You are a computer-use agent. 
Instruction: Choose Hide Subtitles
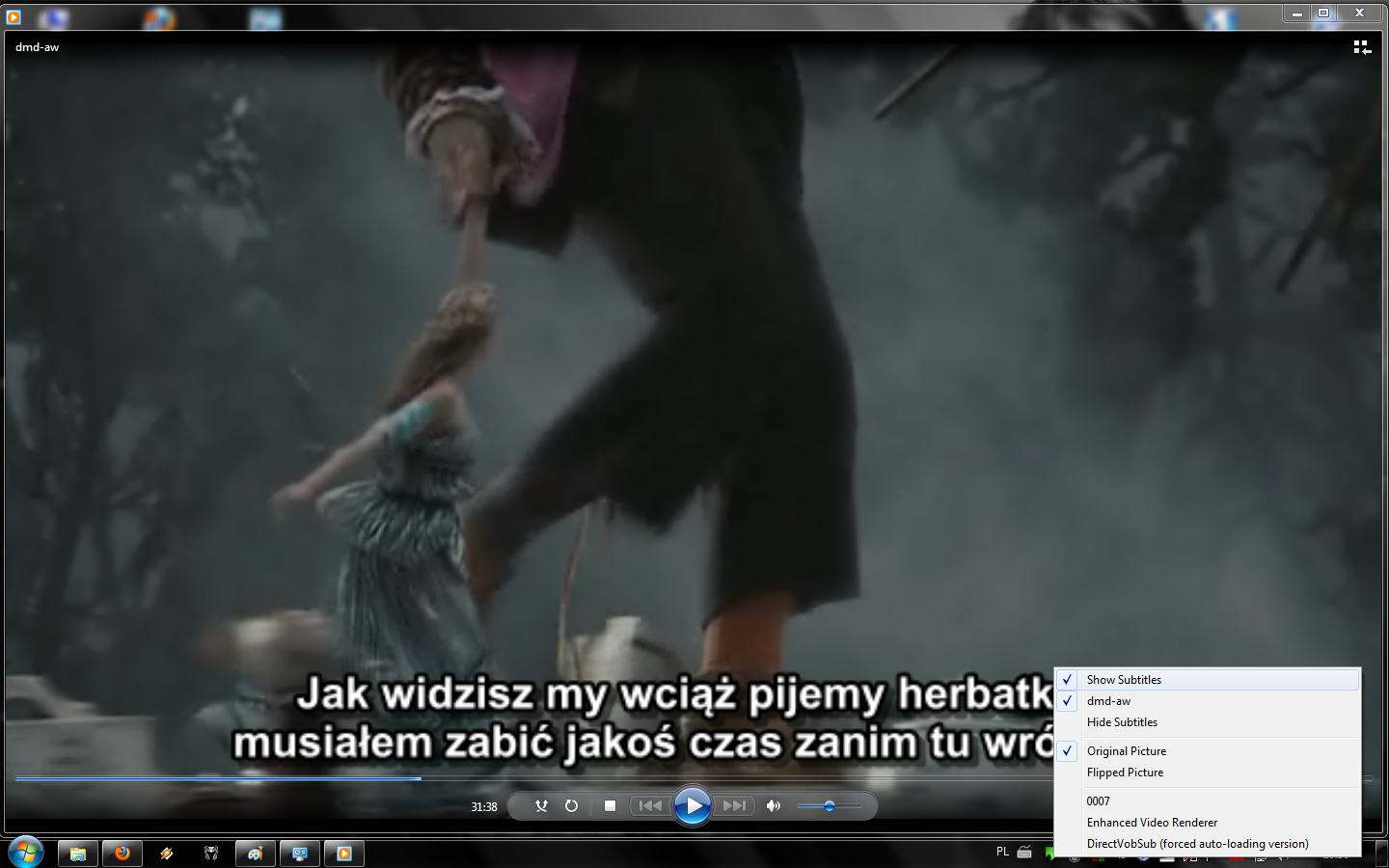[1208, 722]
